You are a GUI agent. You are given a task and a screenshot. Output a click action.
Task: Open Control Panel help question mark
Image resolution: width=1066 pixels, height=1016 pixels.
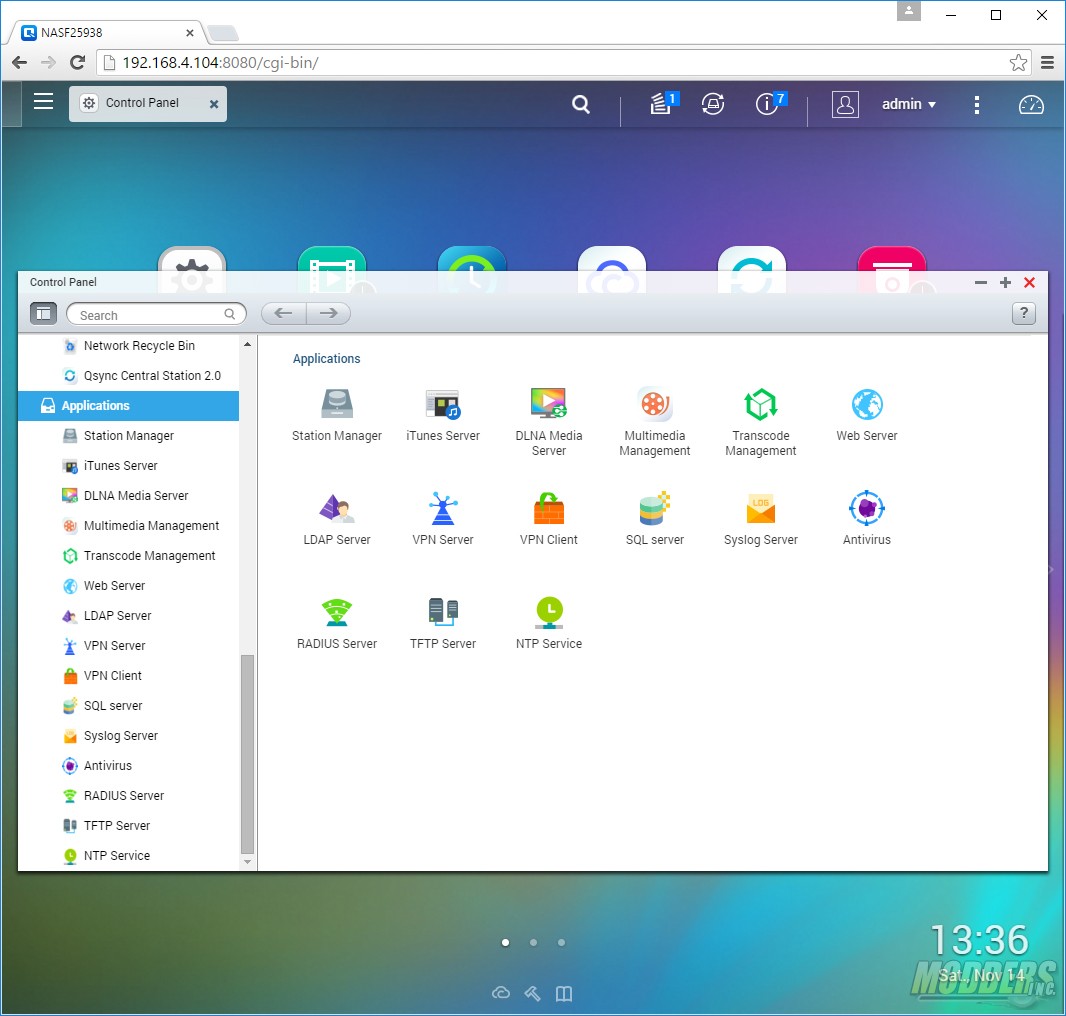pyautogui.click(x=1024, y=314)
